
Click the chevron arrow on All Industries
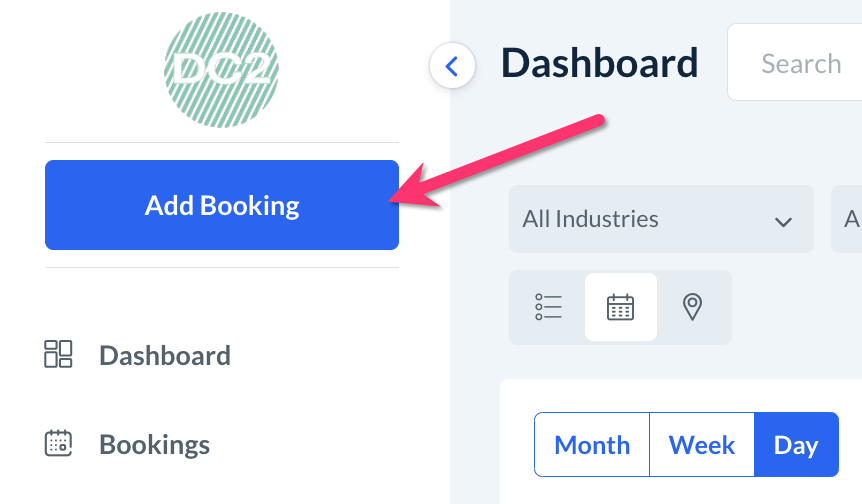tap(783, 221)
